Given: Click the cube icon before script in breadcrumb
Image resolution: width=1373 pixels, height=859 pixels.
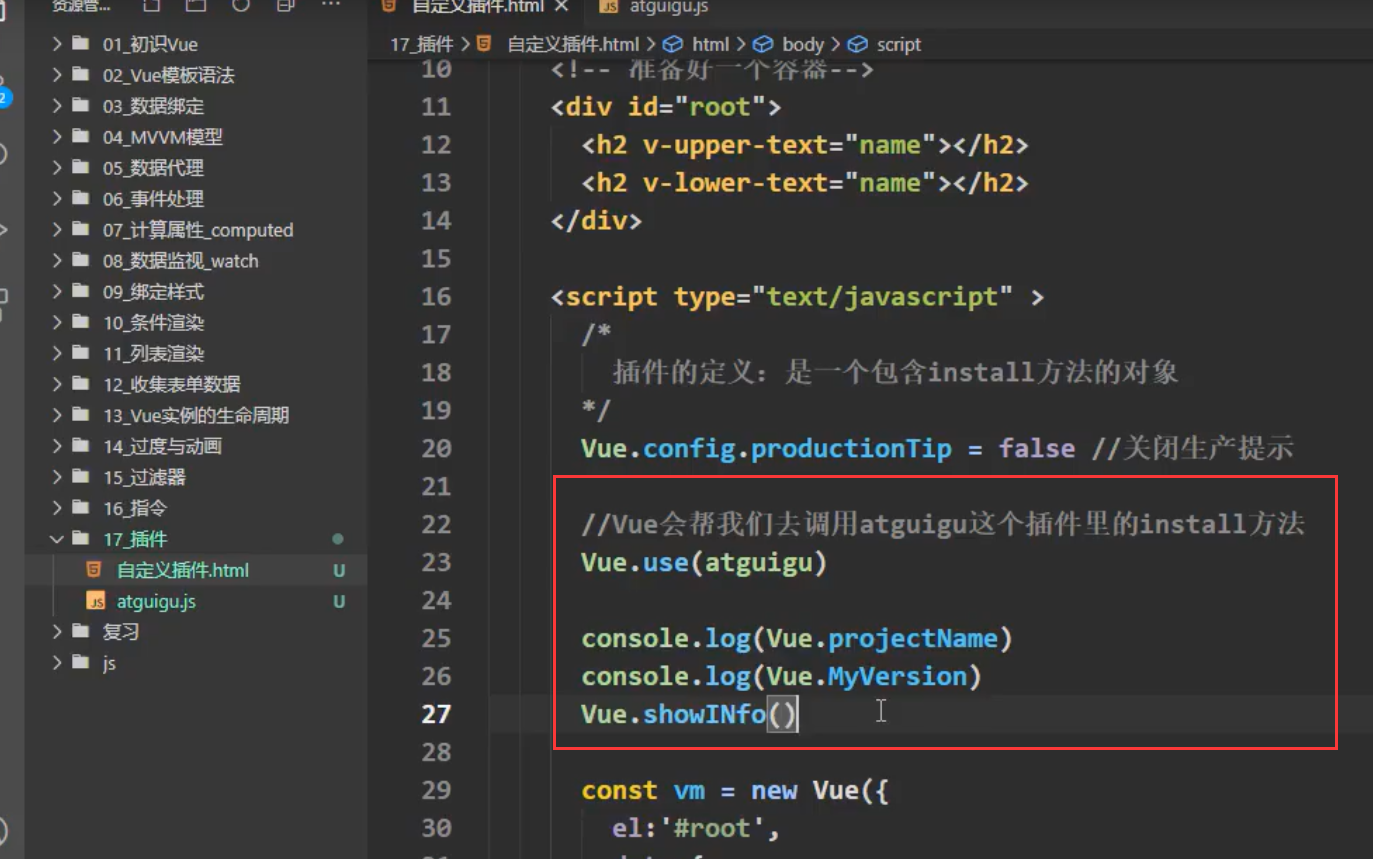Looking at the screenshot, I should point(857,44).
